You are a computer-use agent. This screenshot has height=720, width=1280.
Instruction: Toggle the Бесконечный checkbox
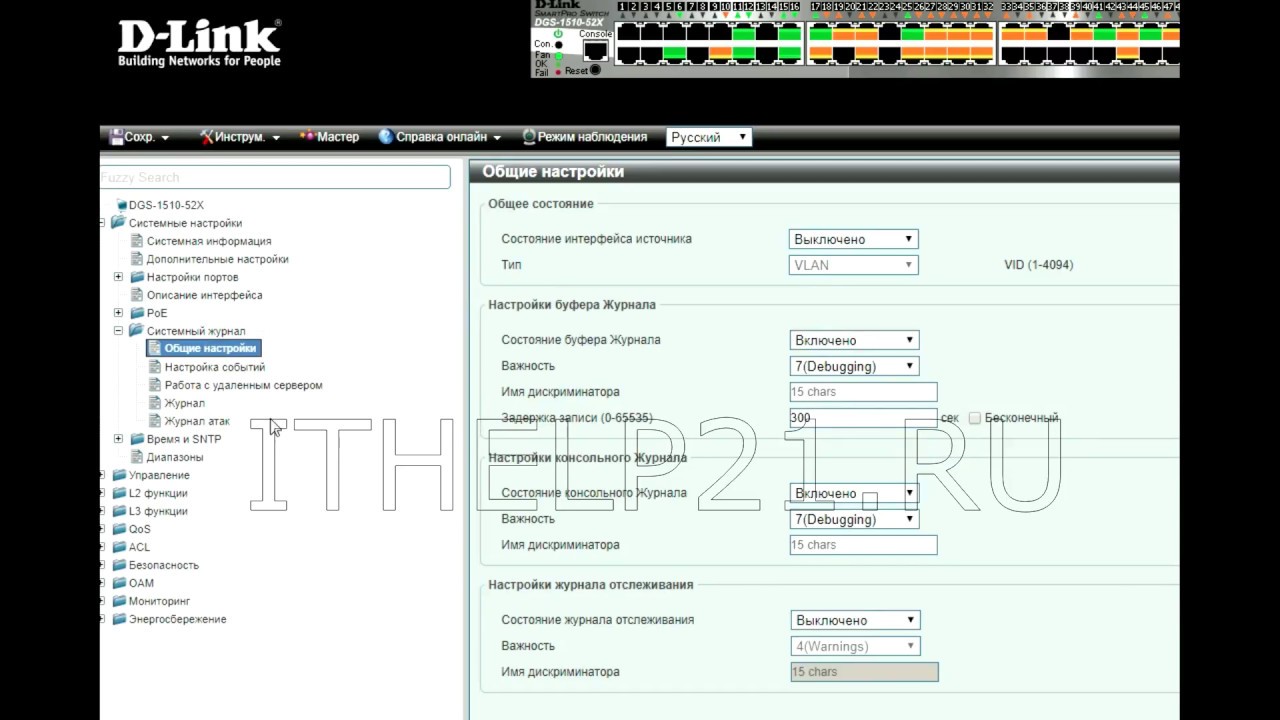pyautogui.click(x=975, y=418)
